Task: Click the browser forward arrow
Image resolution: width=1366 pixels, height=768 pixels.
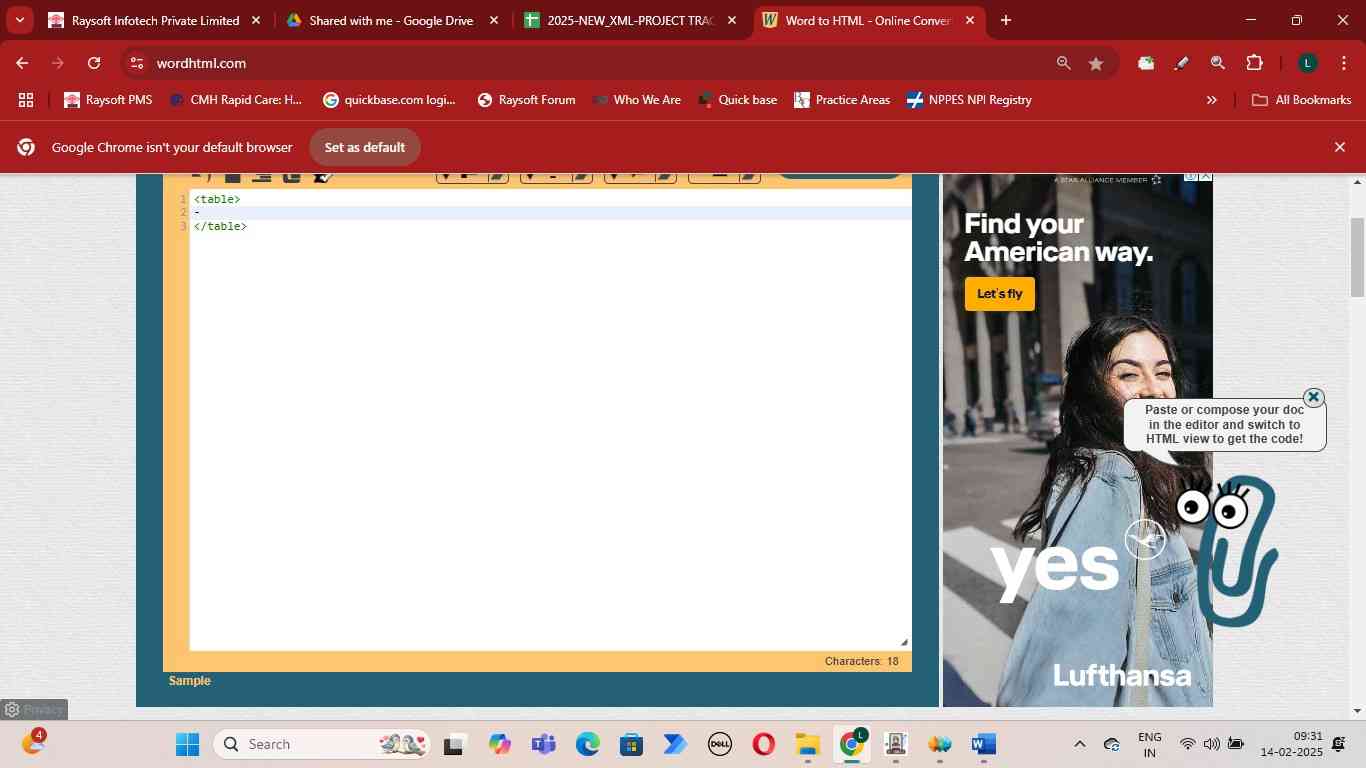Action: [x=58, y=63]
